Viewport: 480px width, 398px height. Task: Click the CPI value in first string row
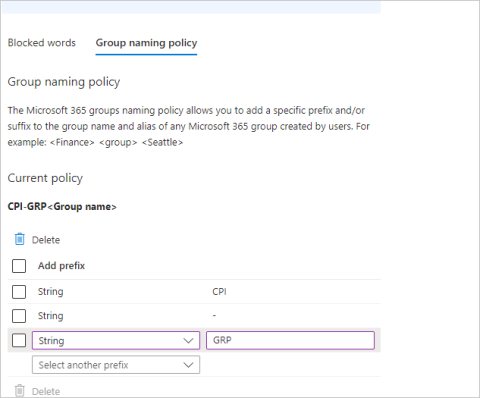tap(219, 292)
